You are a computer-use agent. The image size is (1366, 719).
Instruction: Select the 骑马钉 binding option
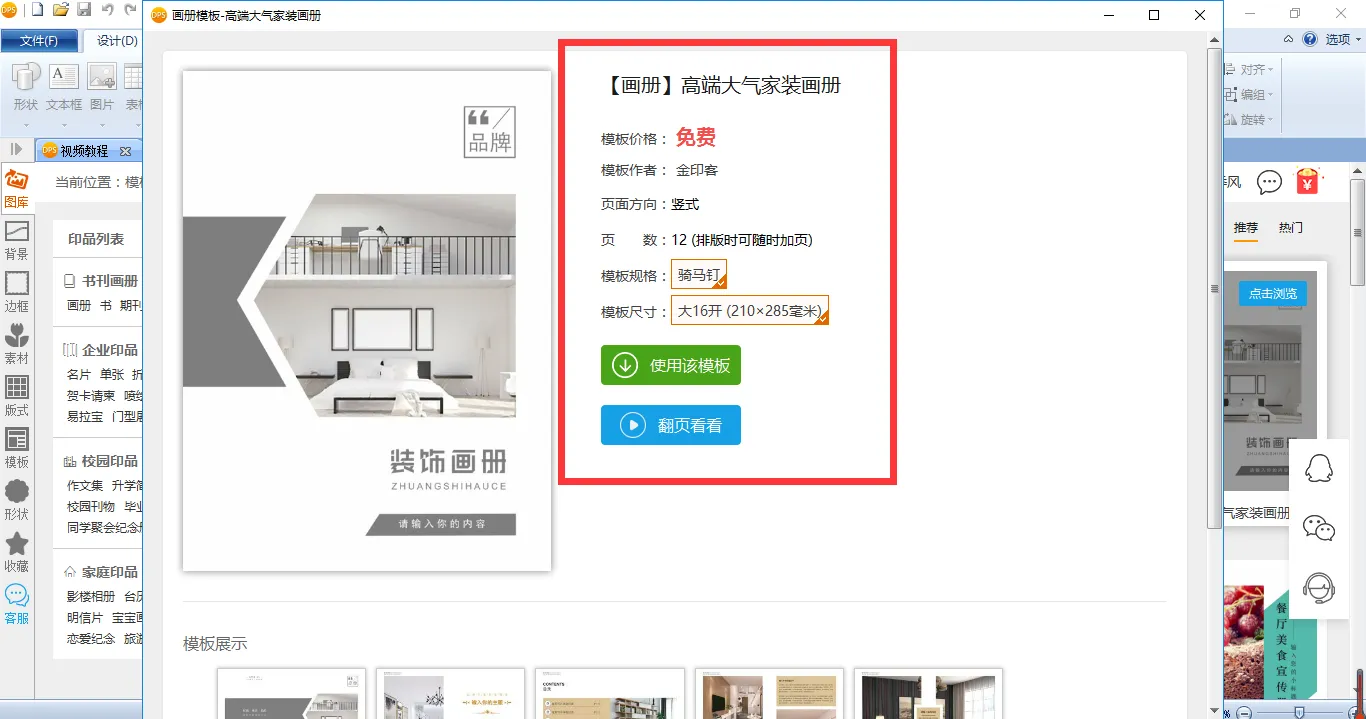pyautogui.click(x=699, y=275)
